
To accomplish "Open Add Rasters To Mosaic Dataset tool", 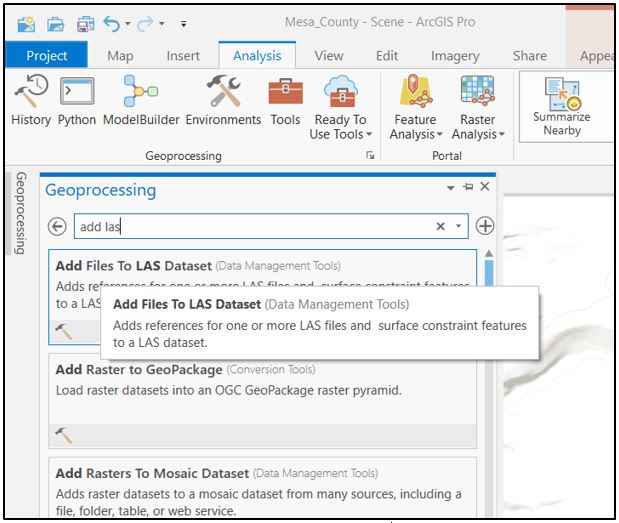I will point(263,487).
